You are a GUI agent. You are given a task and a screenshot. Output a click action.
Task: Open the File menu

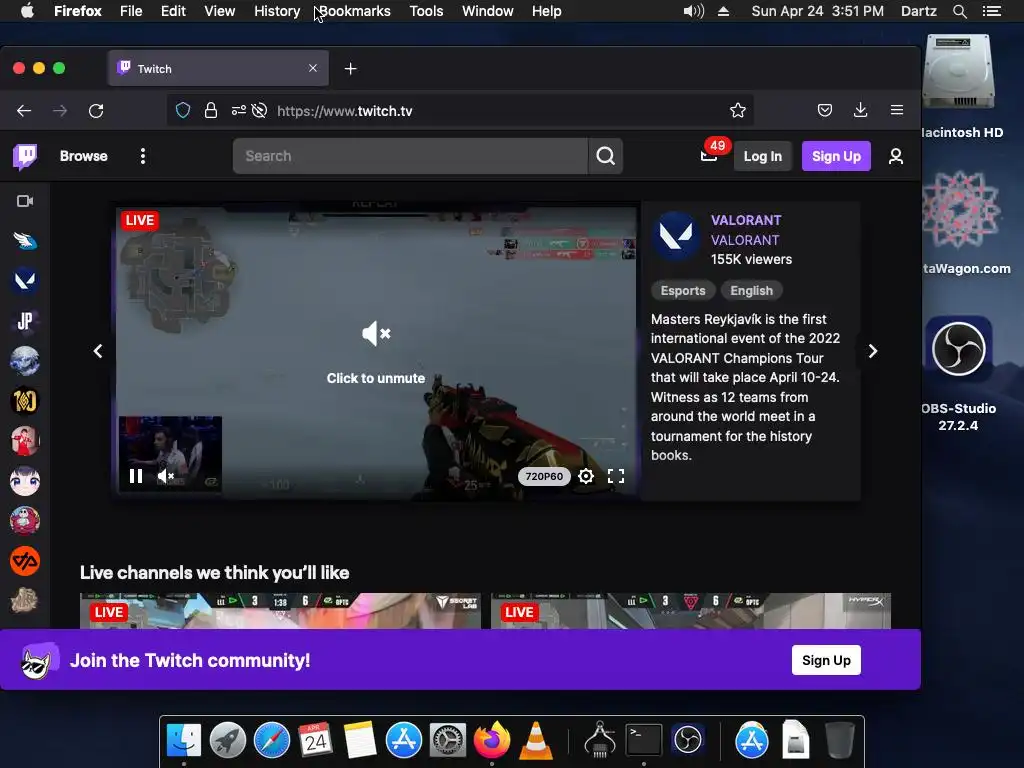tap(131, 11)
